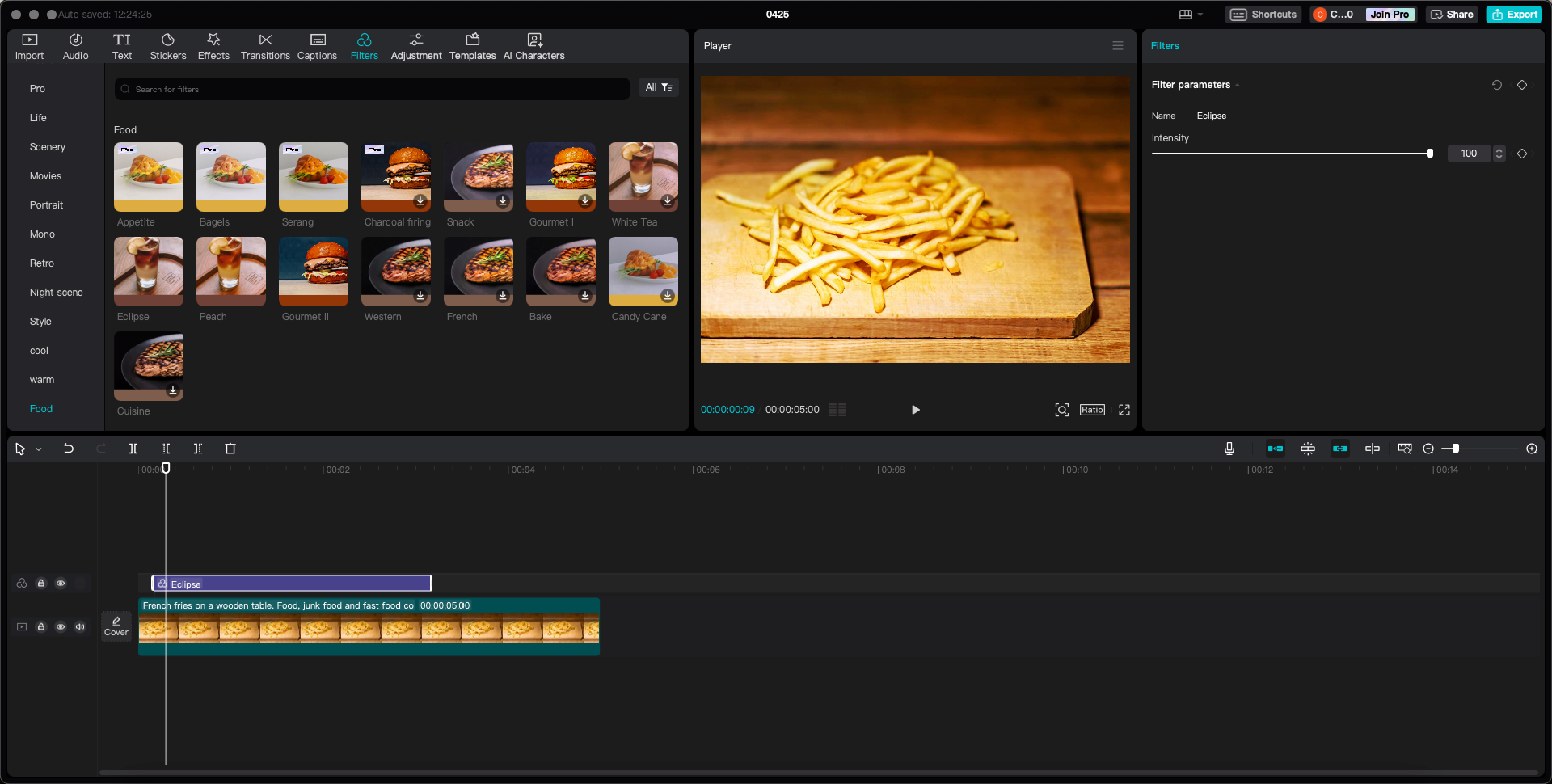Open the user account avatar menu
This screenshot has height=784, width=1552.
[1320, 15]
